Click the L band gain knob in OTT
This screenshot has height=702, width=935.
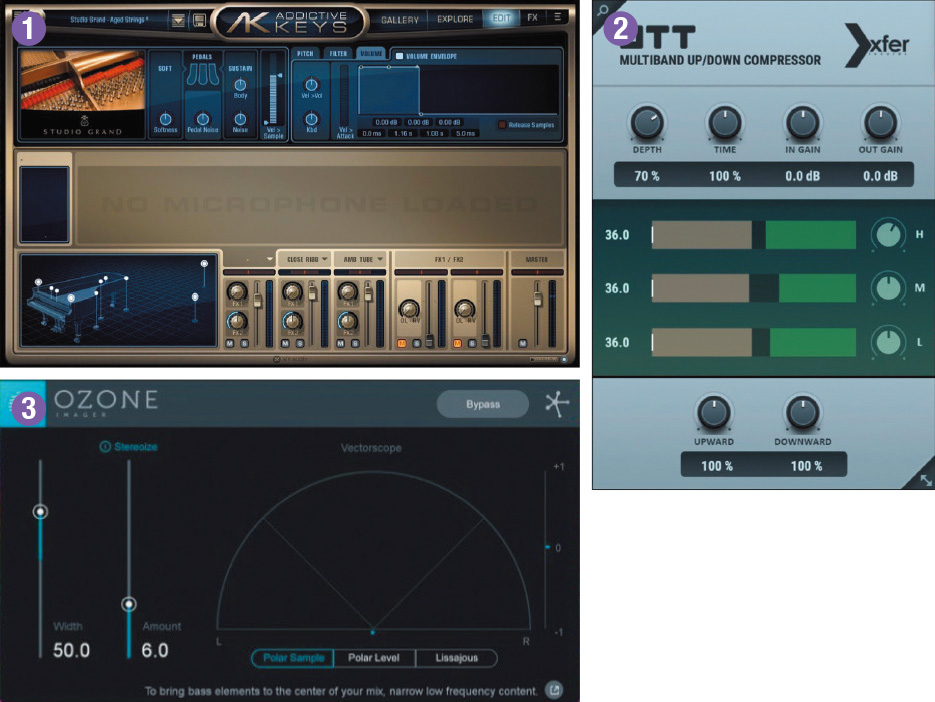888,342
